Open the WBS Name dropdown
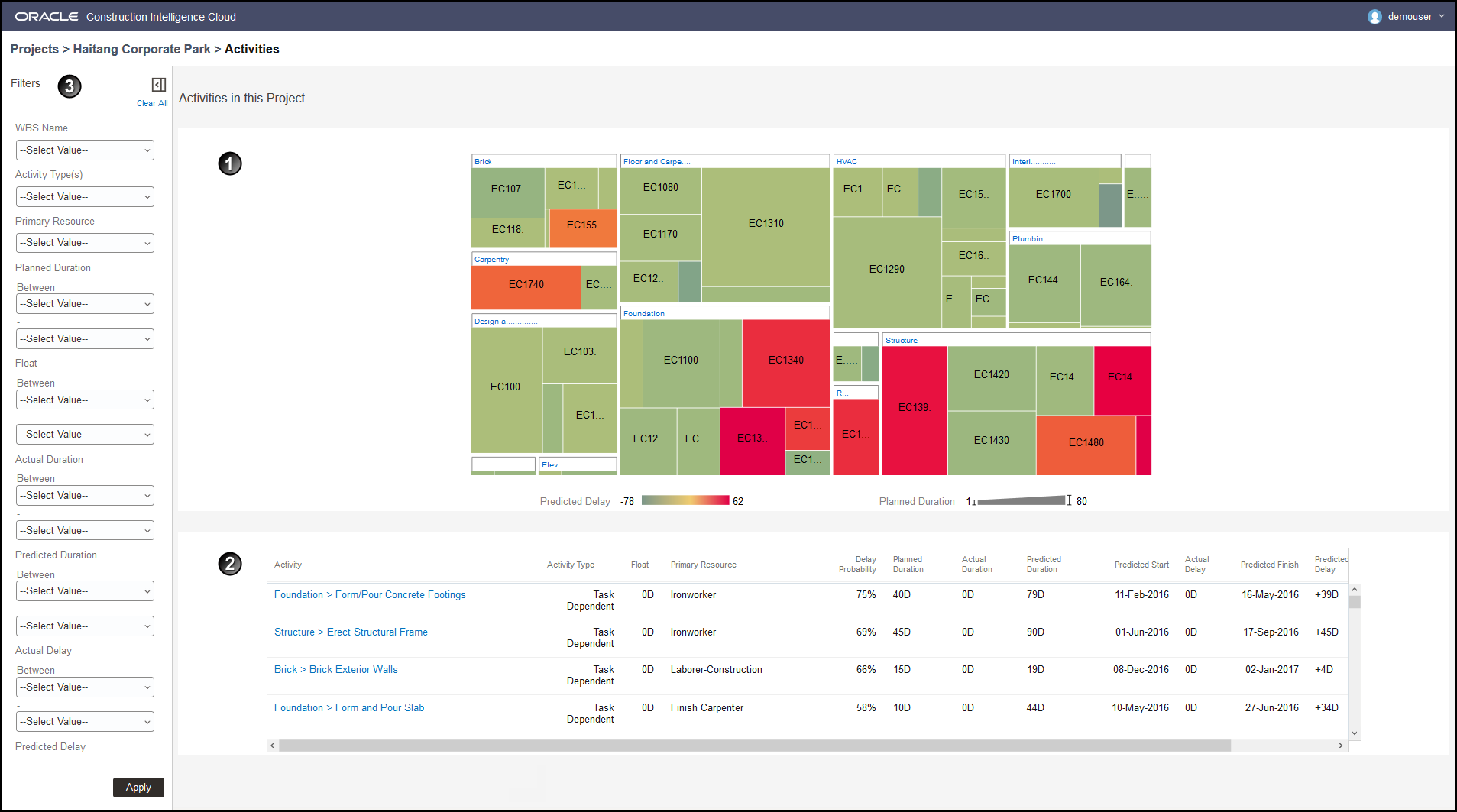Image resolution: width=1457 pixels, height=812 pixels. (84, 150)
